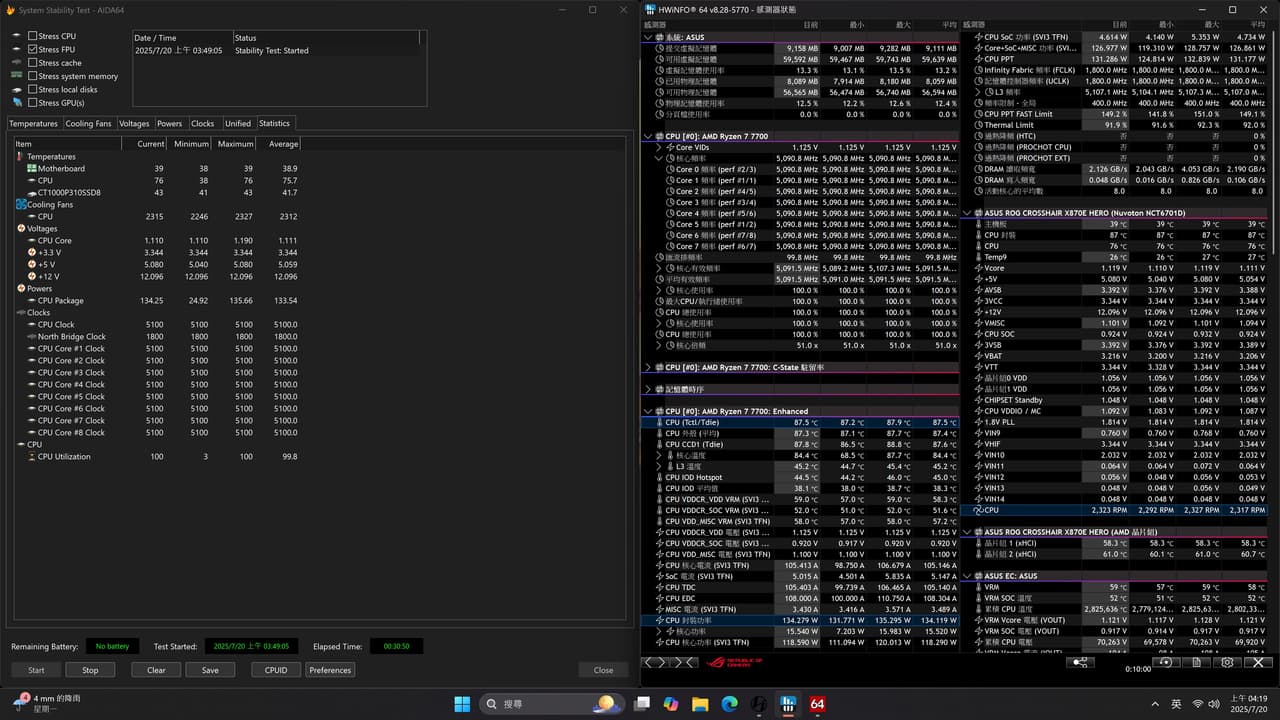1280x720 pixels.
Task: Switch input language via 英 indicator
Action: [1176, 704]
